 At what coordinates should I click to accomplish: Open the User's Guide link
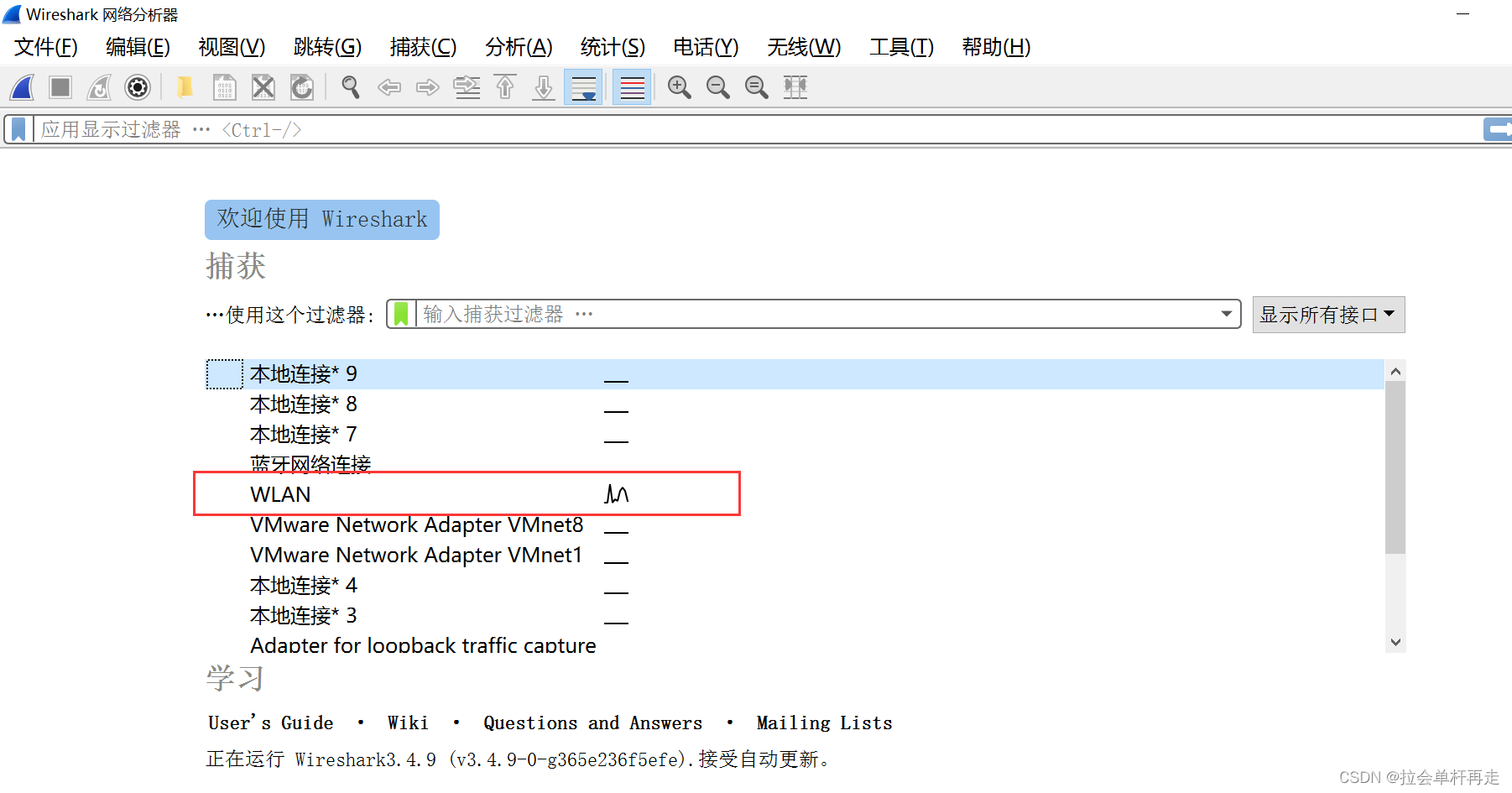[x=270, y=723]
